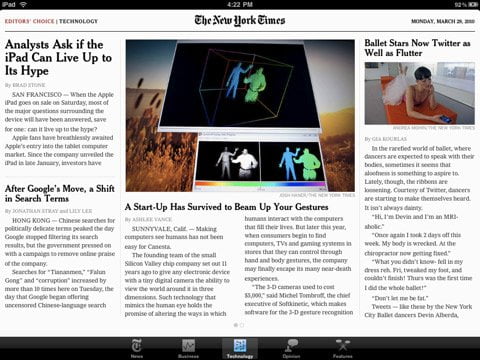Tap the Technology header label
Viewport: 480px width, 360px height.
pos(79,21)
